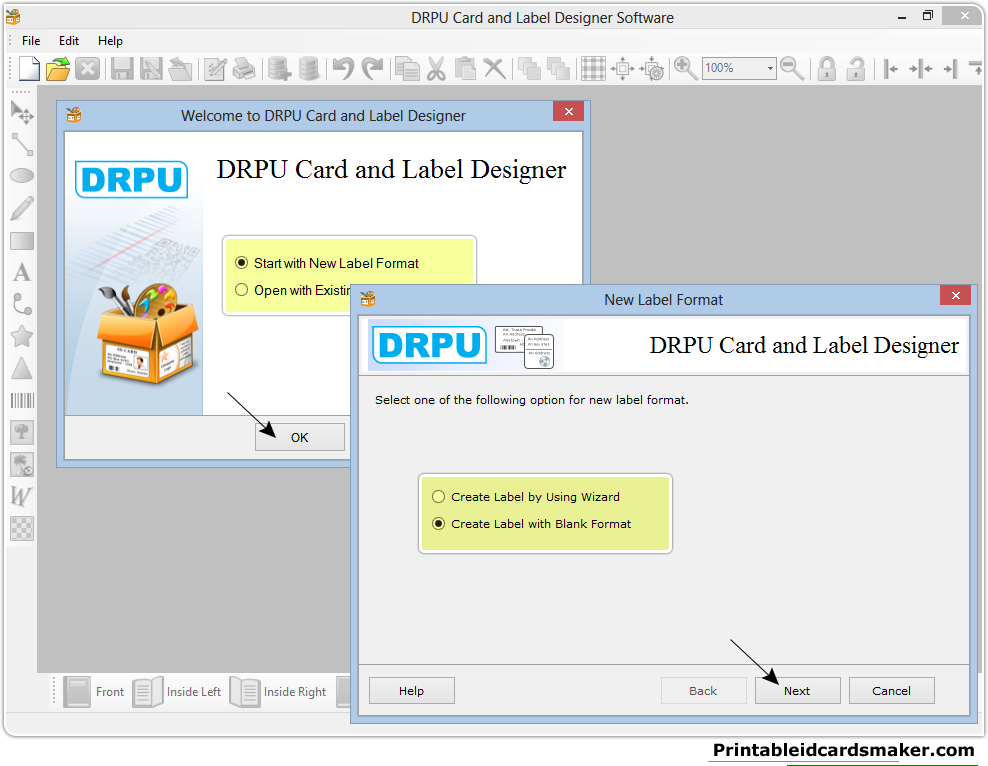Click the Delete X icon next to Paste
Image resolution: width=988 pixels, height=766 pixels.
495,68
